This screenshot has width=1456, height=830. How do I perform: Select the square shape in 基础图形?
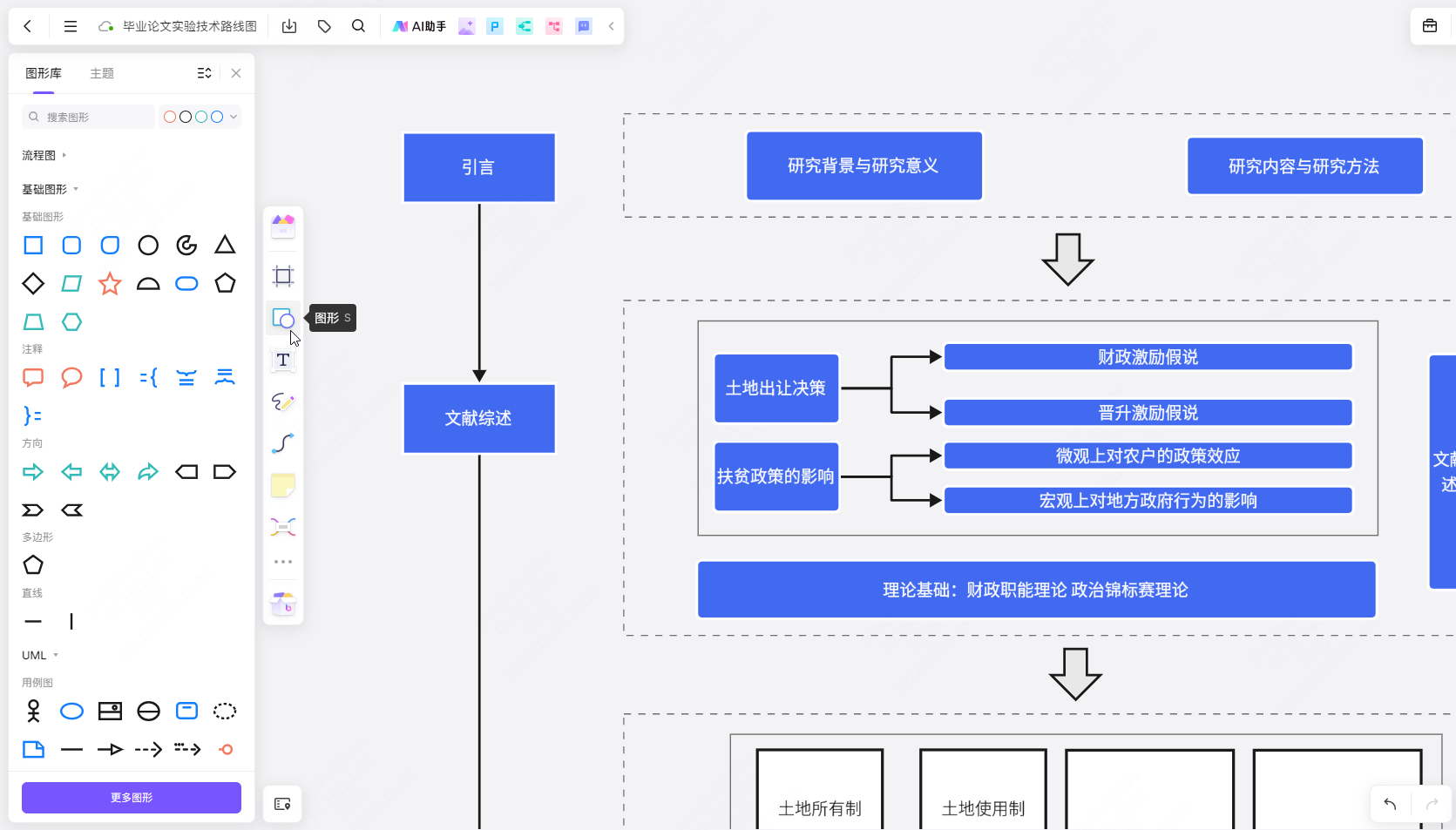pos(33,246)
